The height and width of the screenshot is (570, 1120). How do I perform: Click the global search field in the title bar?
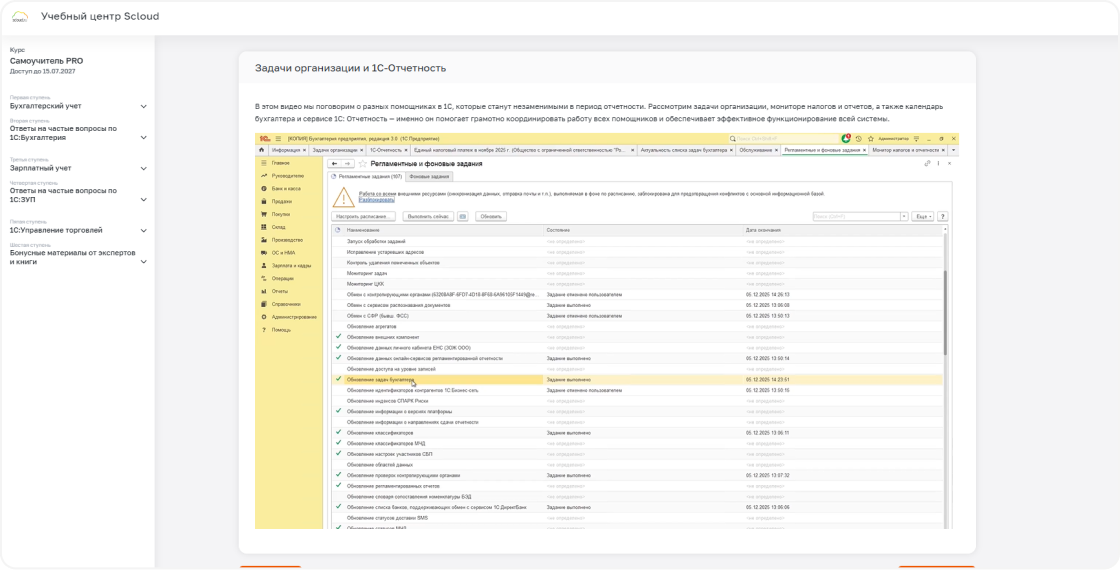(x=784, y=139)
